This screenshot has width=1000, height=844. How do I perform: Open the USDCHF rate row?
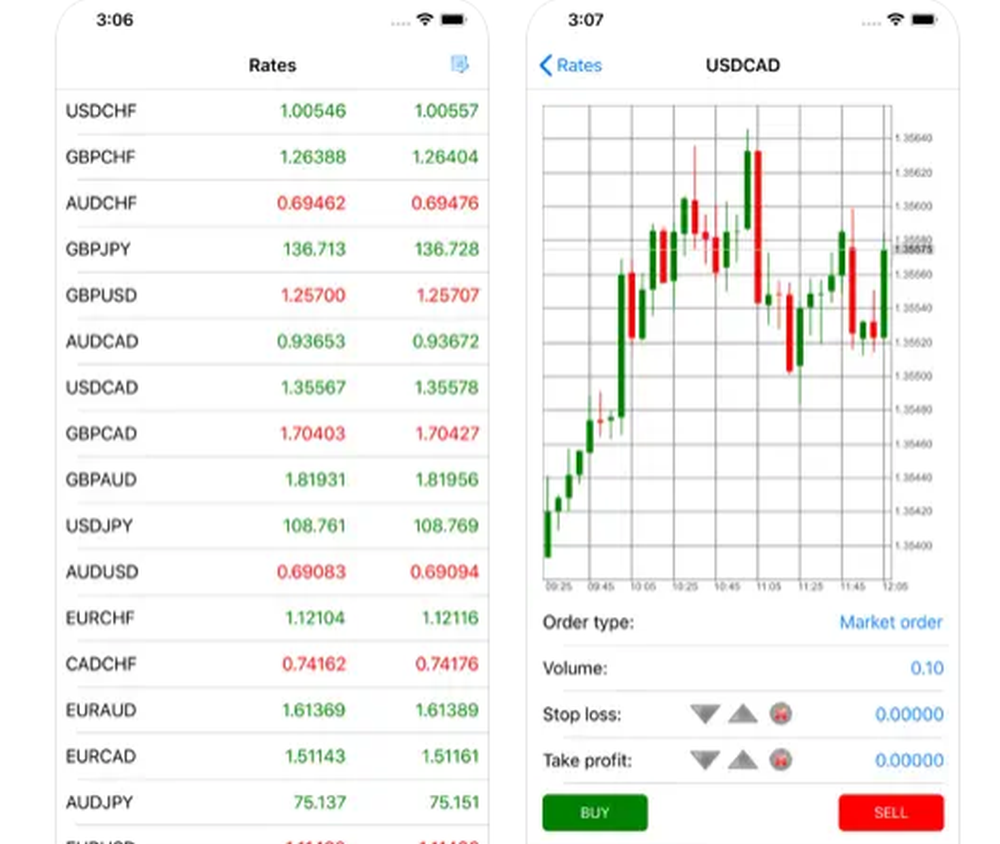tap(272, 111)
